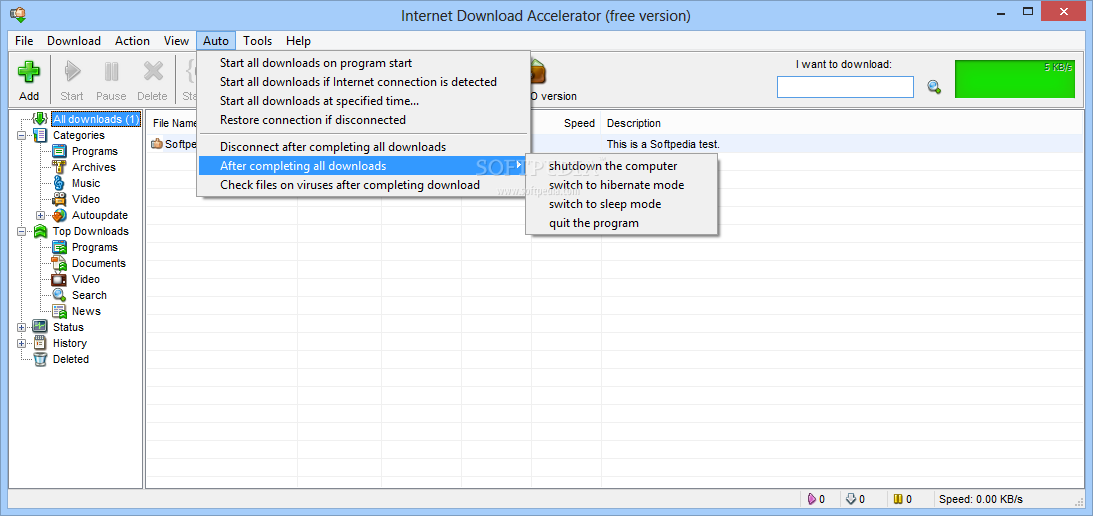
Task: Open the File menu
Action: [x=24, y=41]
